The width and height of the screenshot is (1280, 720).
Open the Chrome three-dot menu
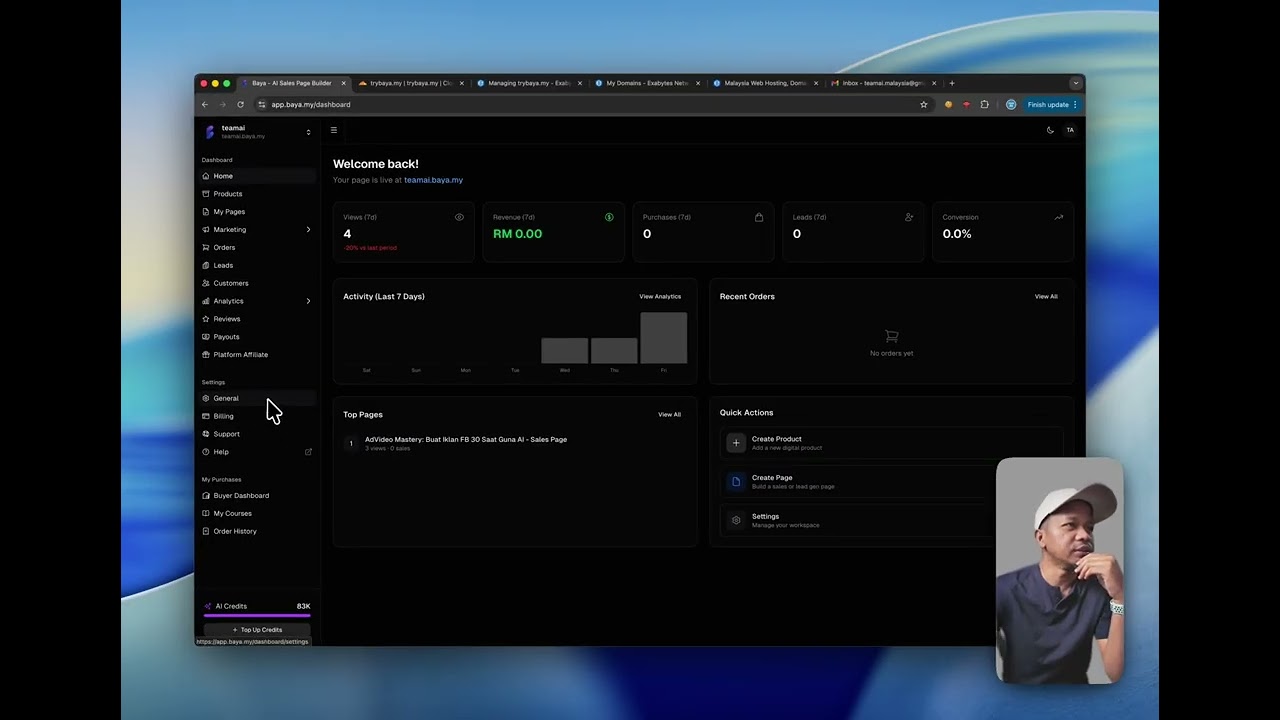pos(1075,104)
